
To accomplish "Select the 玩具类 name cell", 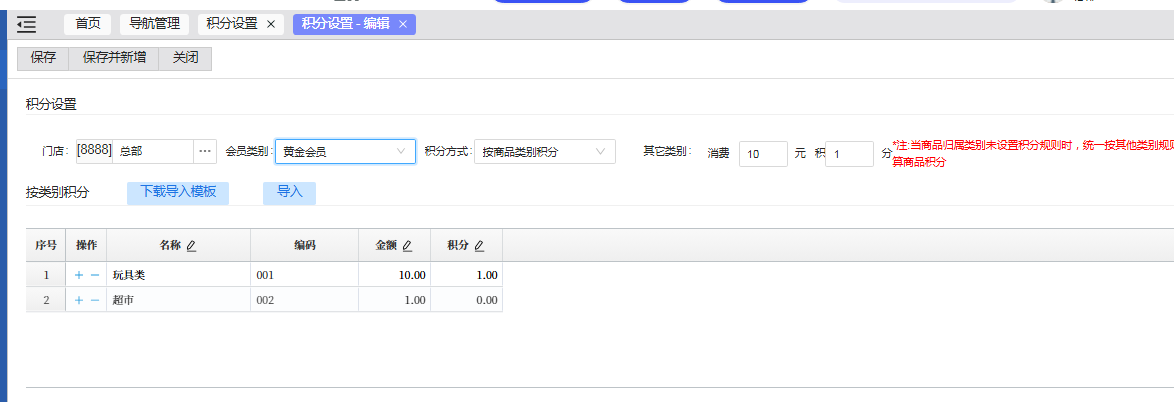I will [179, 275].
